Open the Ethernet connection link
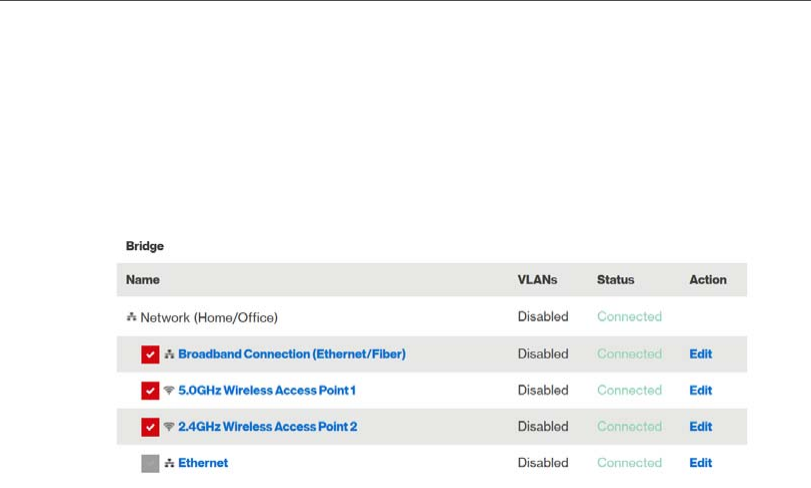 pyautogui.click(x=203, y=463)
